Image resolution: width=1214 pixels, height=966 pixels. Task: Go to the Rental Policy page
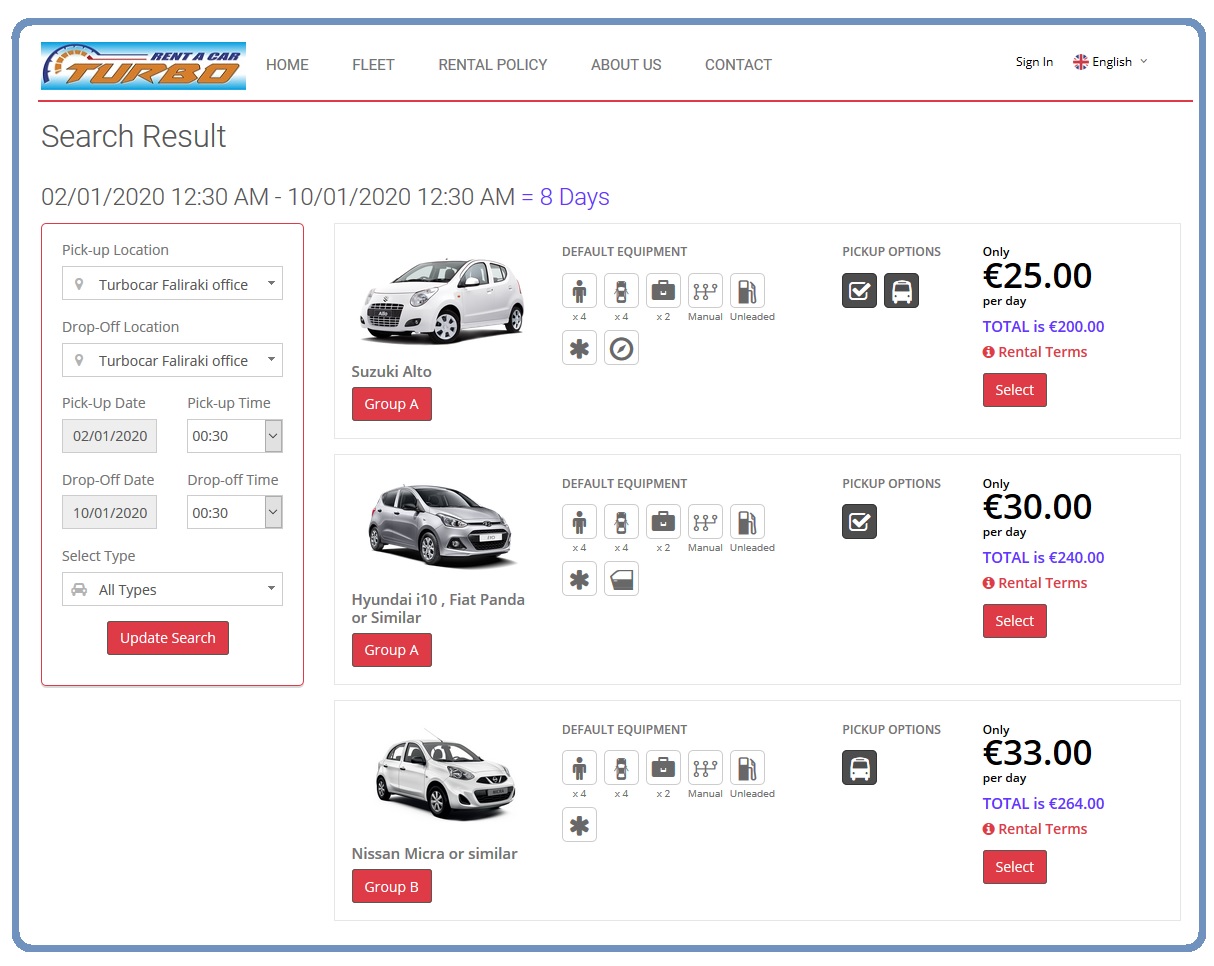click(493, 65)
